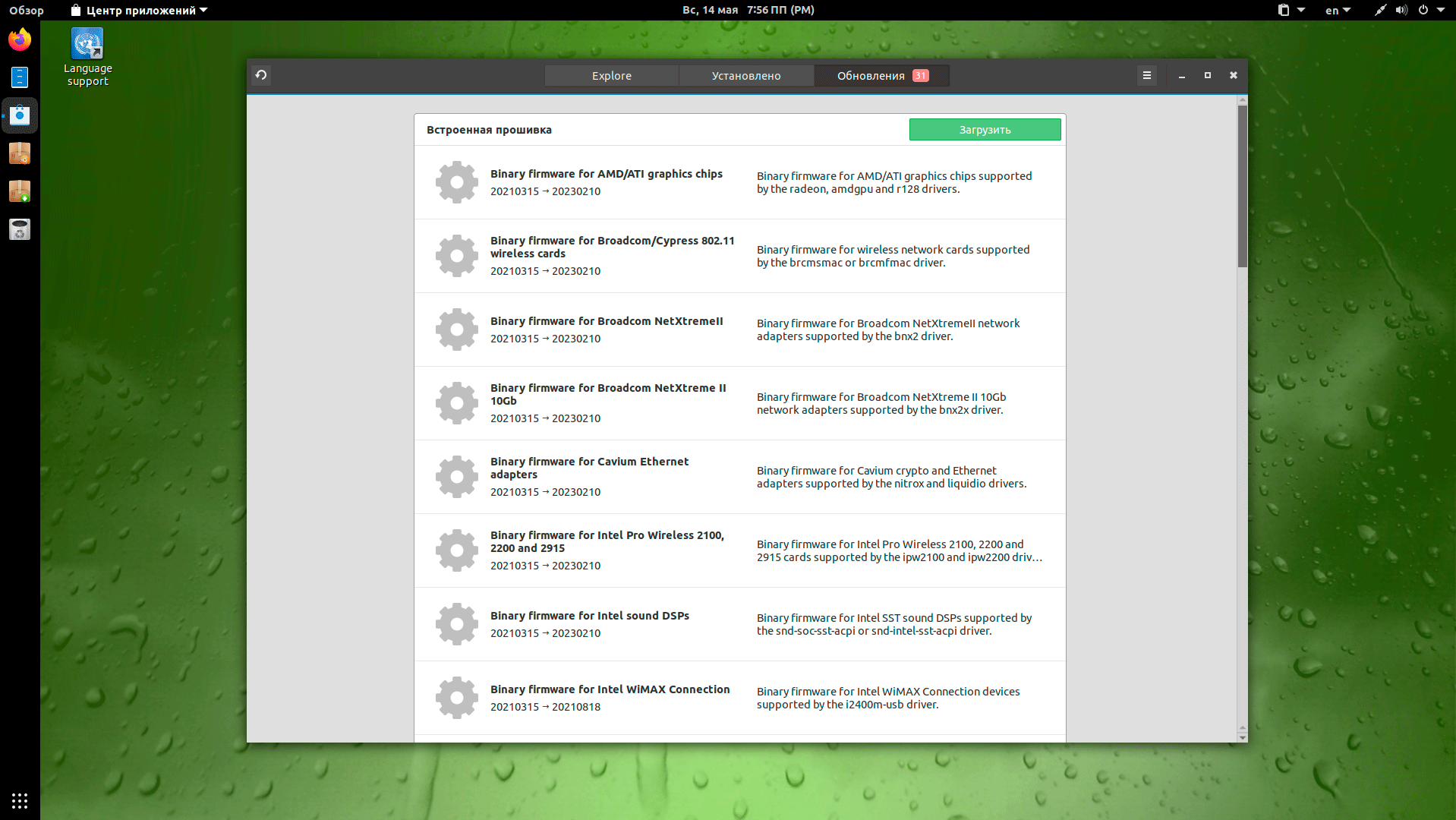The image size is (1456, 820).
Task: Select 'Binary firmware for Broadcom/Cypress 802.11 wireless cards' title
Action: (x=613, y=247)
